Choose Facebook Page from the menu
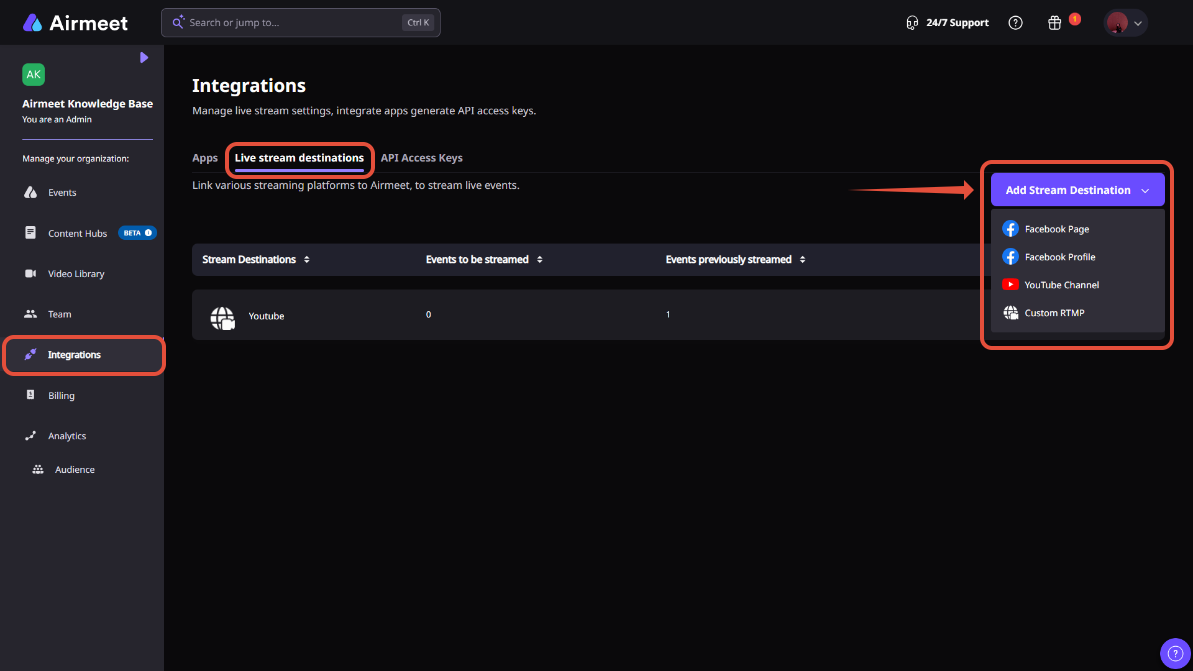1193x671 pixels. [1077, 229]
